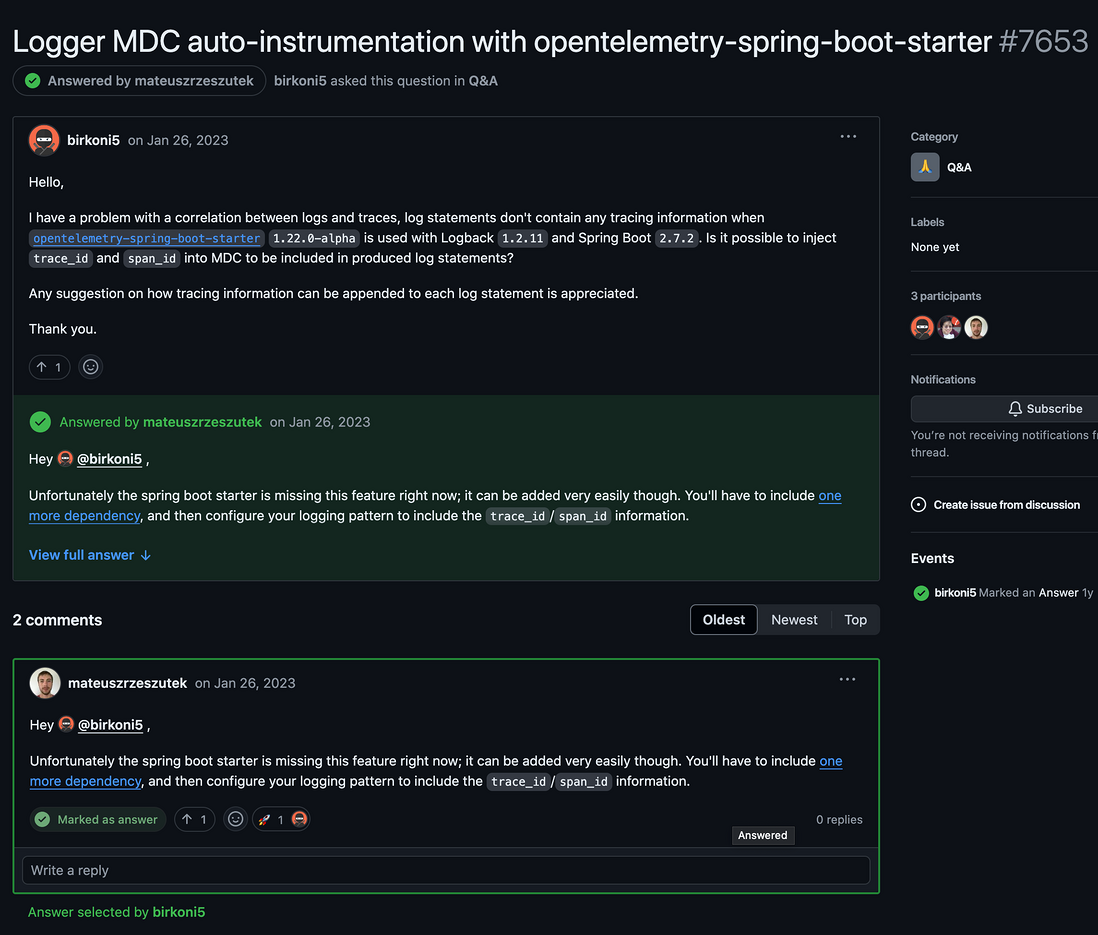The height and width of the screenshot is (935, 1098).
Task: Click the Q&A category praying hands icon
Action: pos(925,167)
